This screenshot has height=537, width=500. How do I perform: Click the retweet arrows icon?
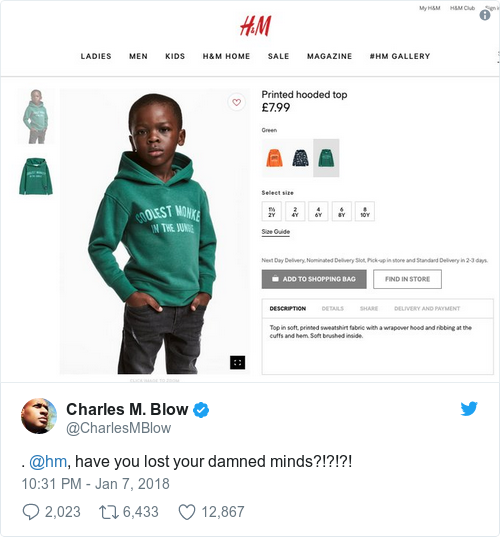point(109,512)
